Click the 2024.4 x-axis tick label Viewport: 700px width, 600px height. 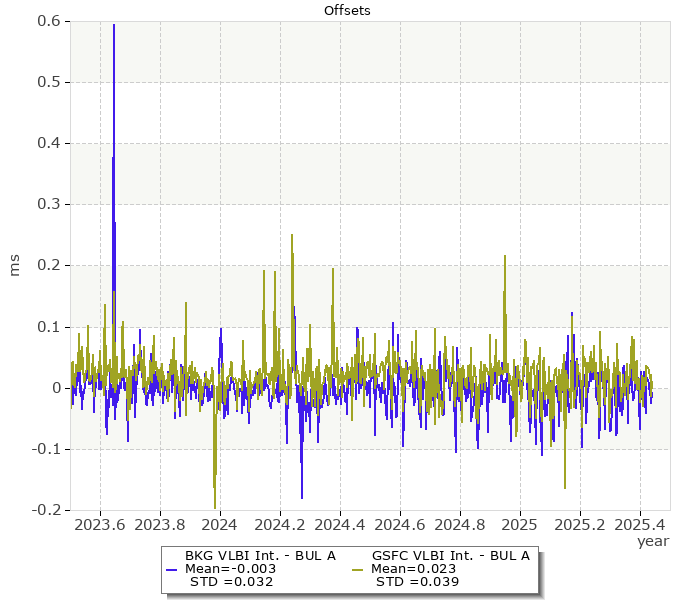click(x=340, y=525)
